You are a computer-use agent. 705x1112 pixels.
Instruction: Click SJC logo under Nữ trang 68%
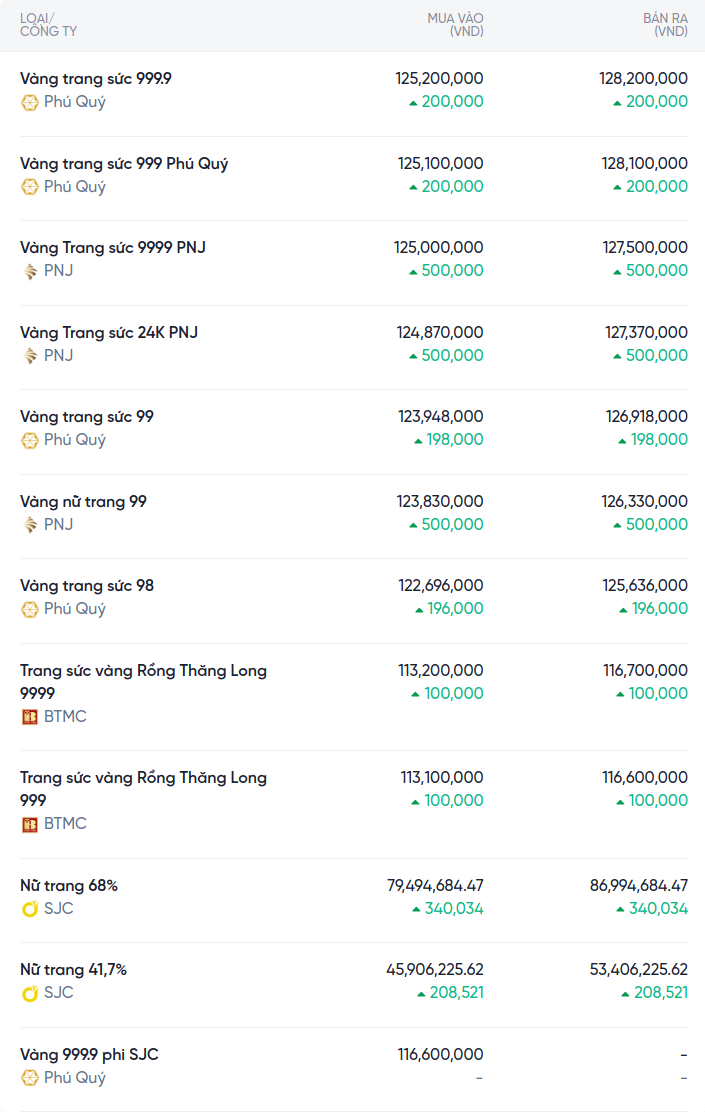click(x=30, y=909)
